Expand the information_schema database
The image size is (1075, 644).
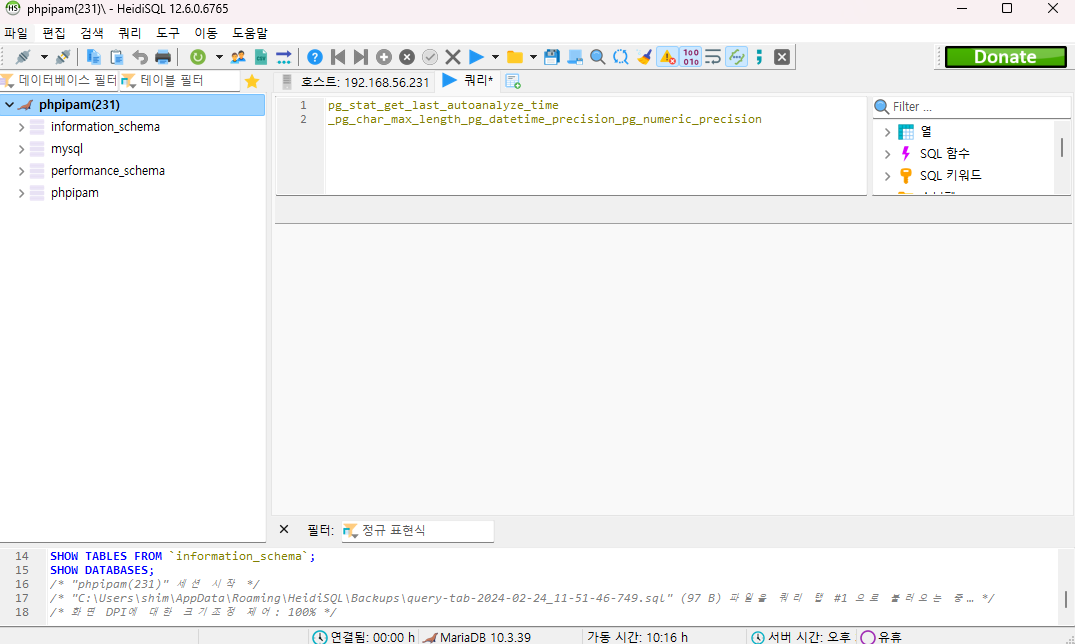(x=21, y=127)
